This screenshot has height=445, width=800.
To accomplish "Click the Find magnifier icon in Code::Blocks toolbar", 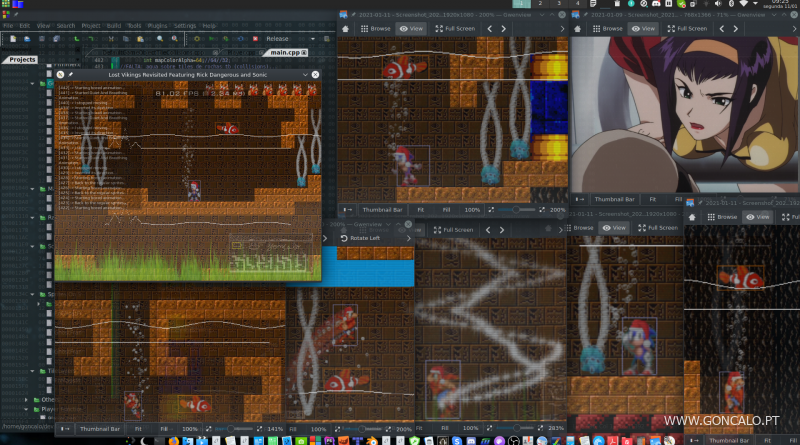I will pyautogui.click(x=160, y=39).
